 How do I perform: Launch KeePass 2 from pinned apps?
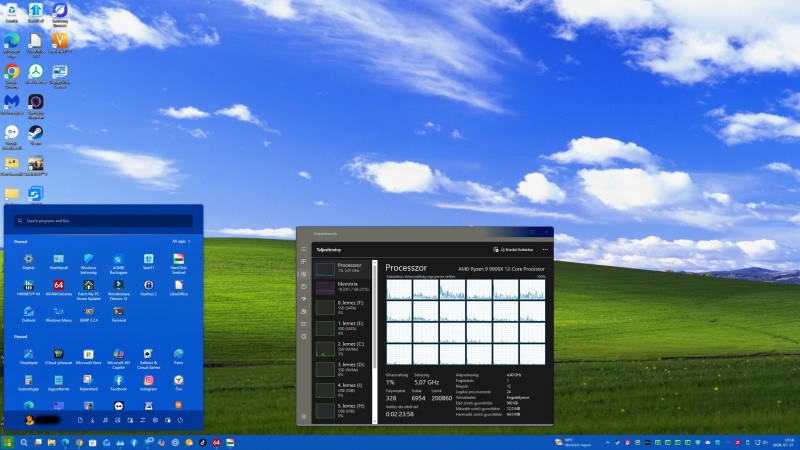pyautogui.click(x=148, y=288)
